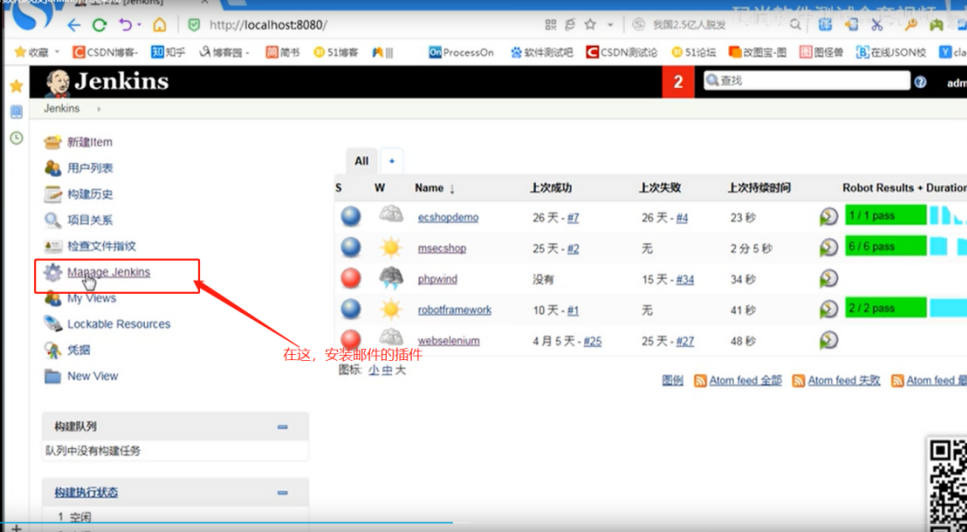Click the 6 / 6 pass robot result bar
Image resolution: width=967 pixels, height=532 pixels.
[886, 246]
